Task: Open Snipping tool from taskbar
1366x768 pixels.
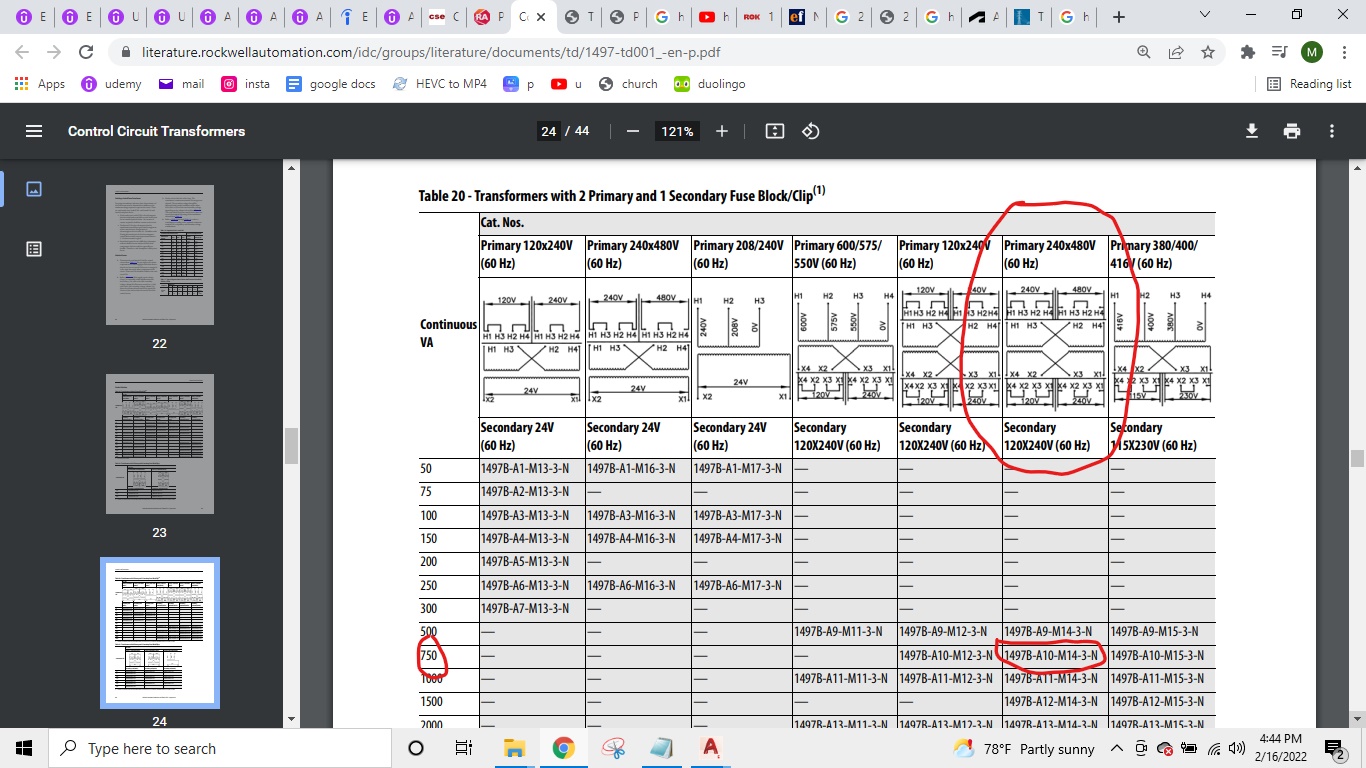Action: (613, 748)
